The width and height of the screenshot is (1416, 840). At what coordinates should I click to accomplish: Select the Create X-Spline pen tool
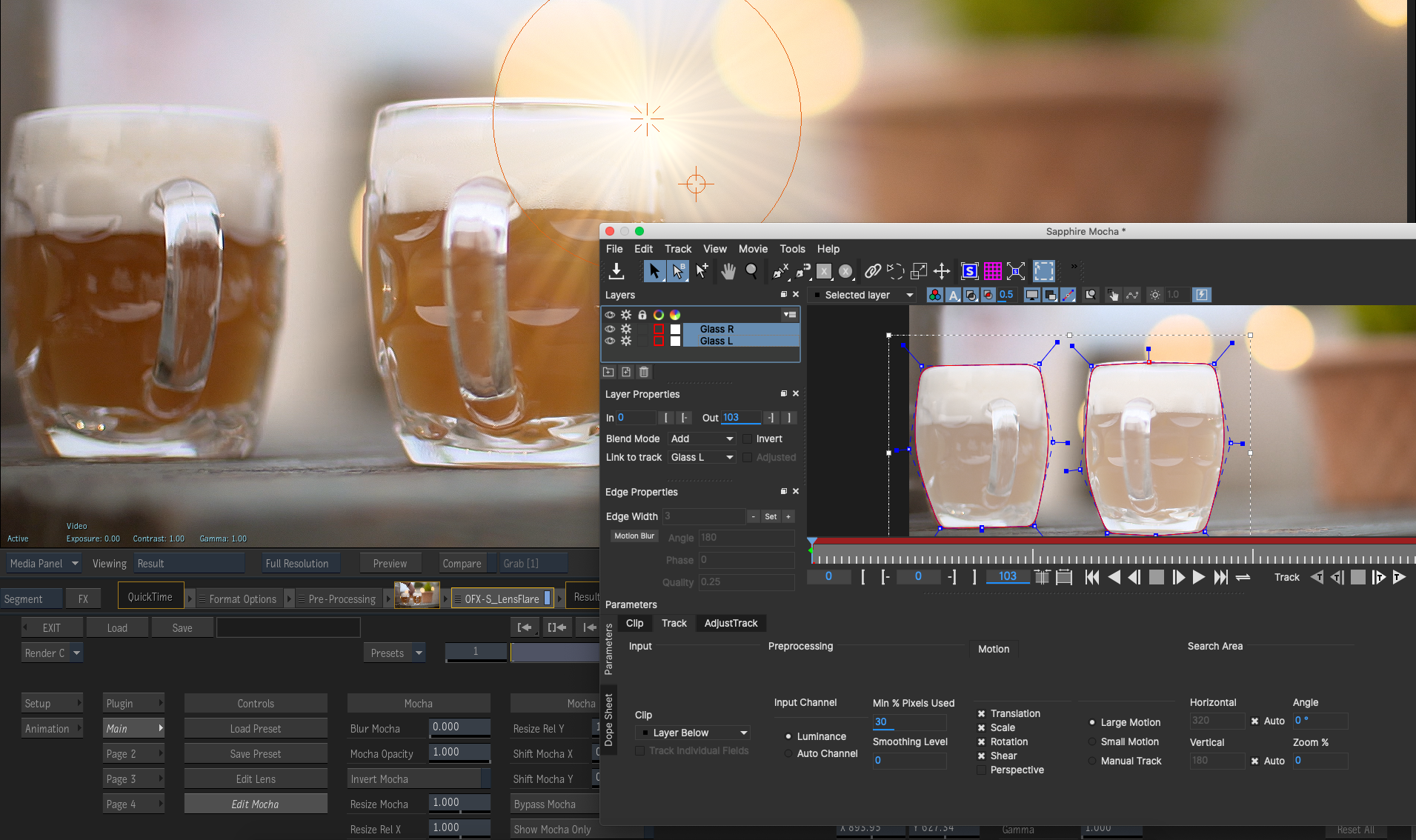tap(780, 271)
